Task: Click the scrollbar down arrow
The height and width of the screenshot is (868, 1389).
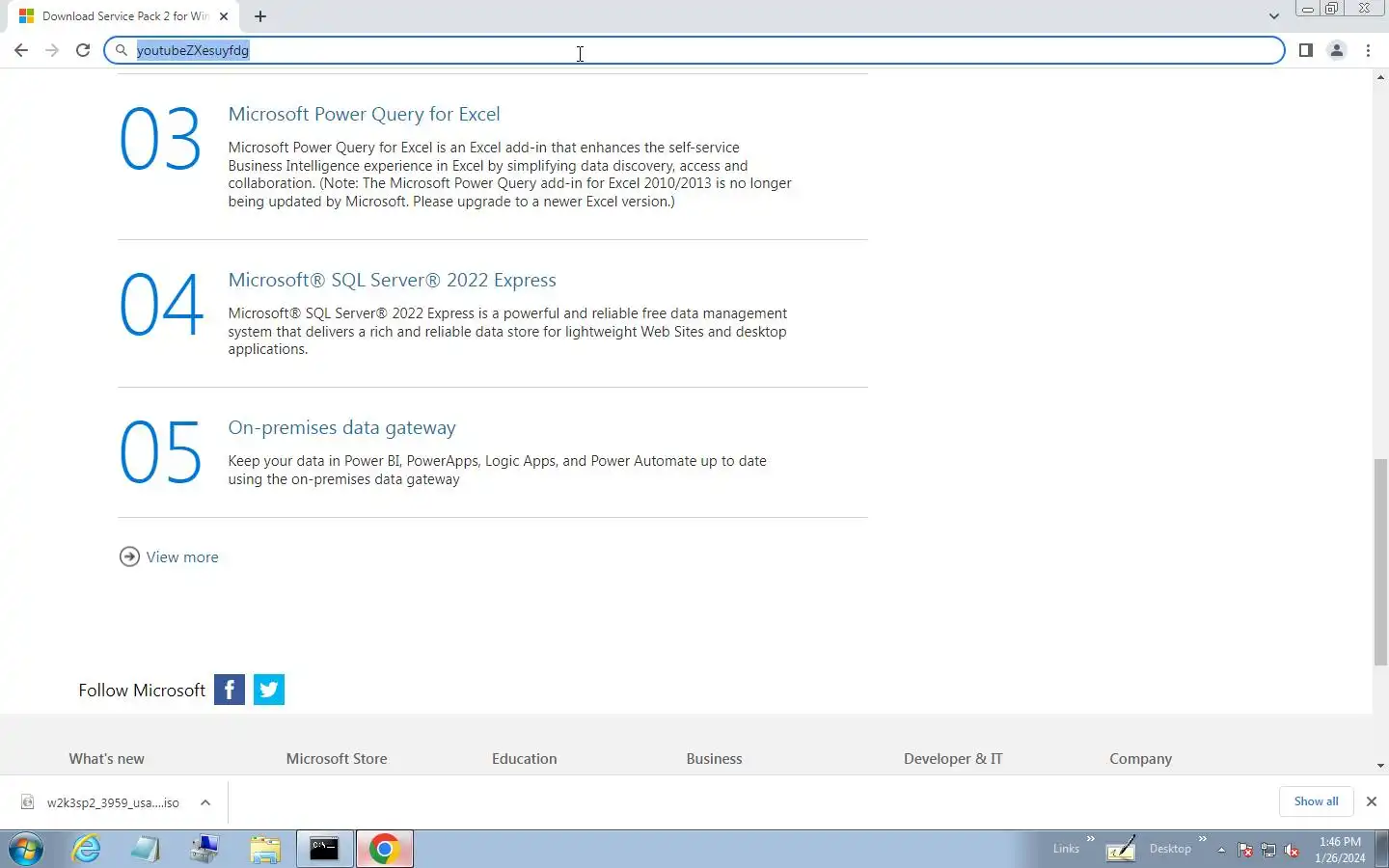Action: [1380, 766]
